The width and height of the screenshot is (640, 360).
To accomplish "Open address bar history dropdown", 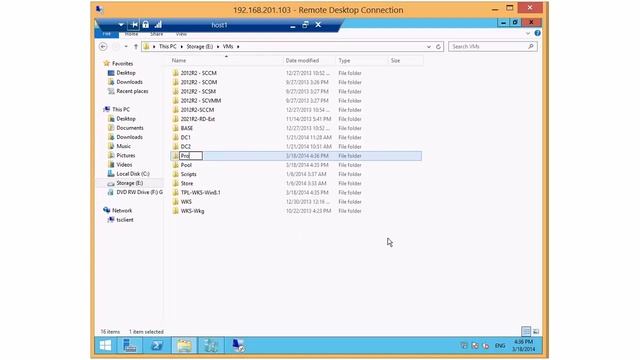I will tap(429, 47).
